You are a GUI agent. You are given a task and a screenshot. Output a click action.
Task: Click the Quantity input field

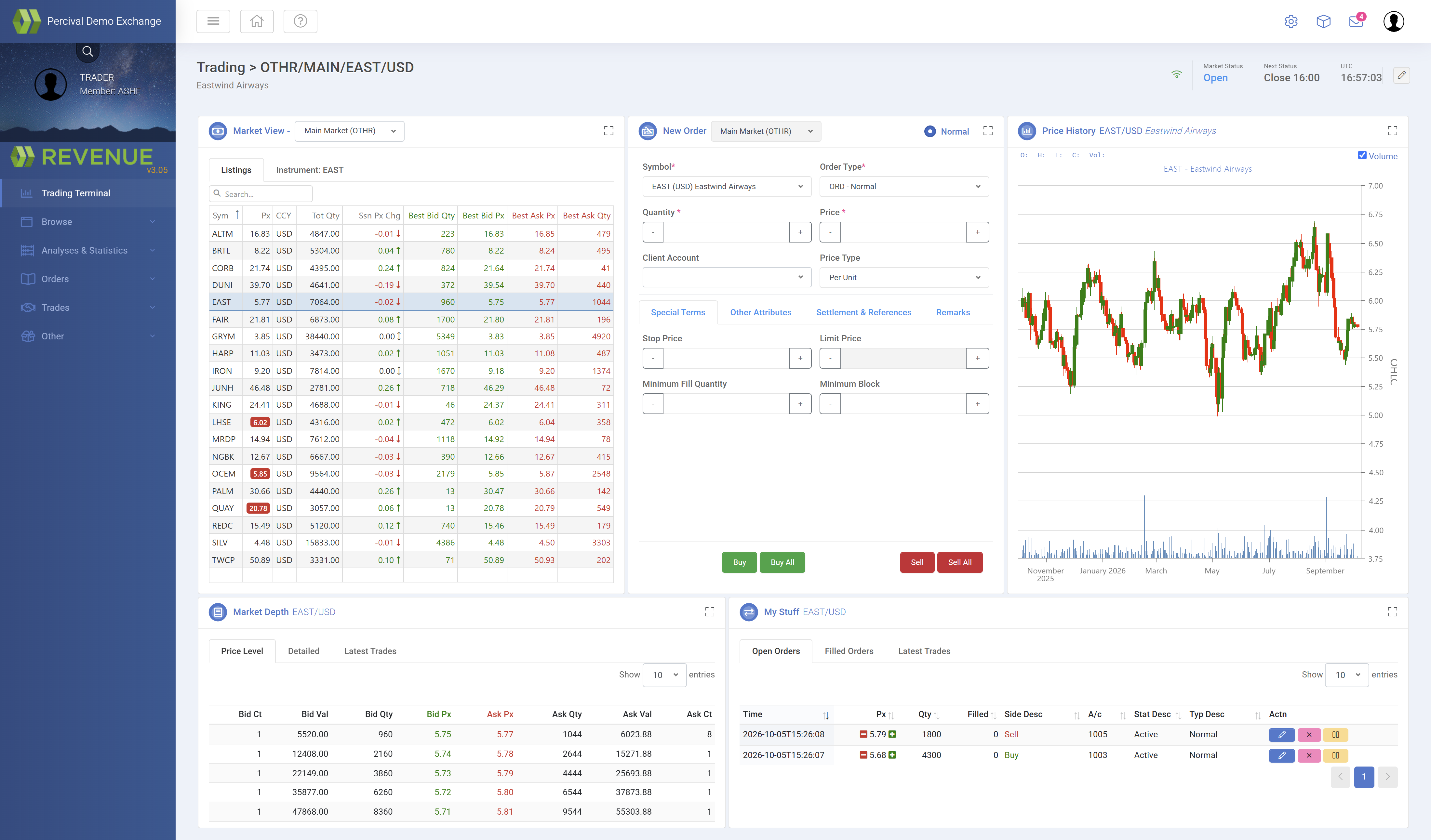tap(726, 232)
